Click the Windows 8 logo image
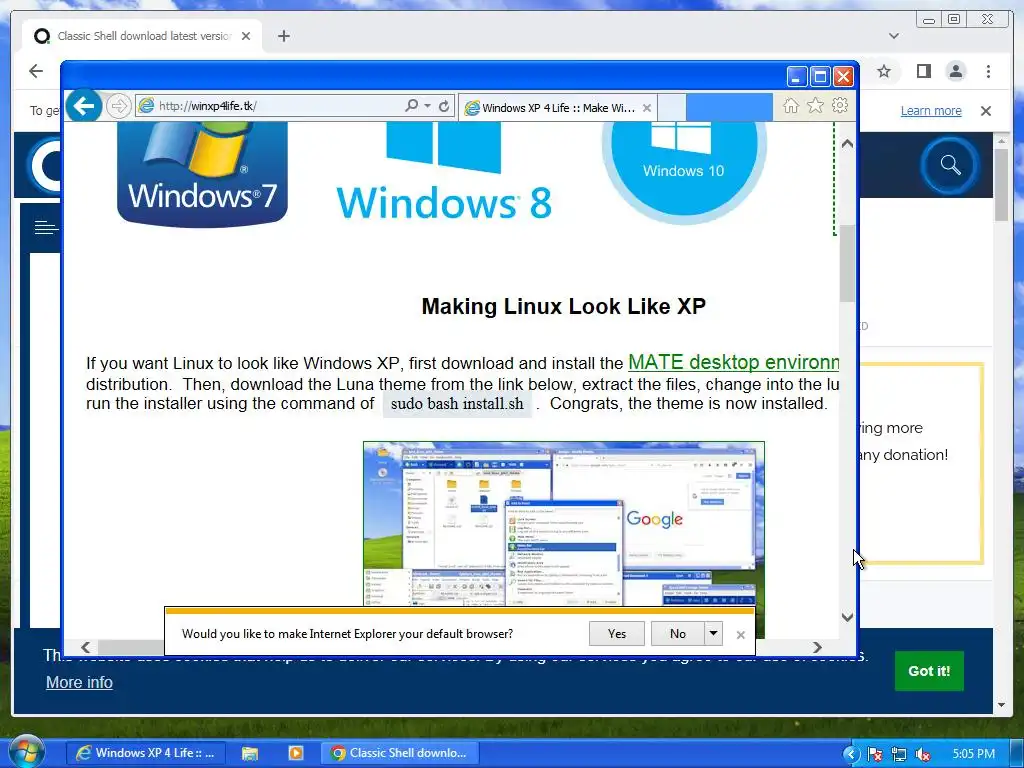This screenshot has width=1024, height=768. click(x=444, y=172)
